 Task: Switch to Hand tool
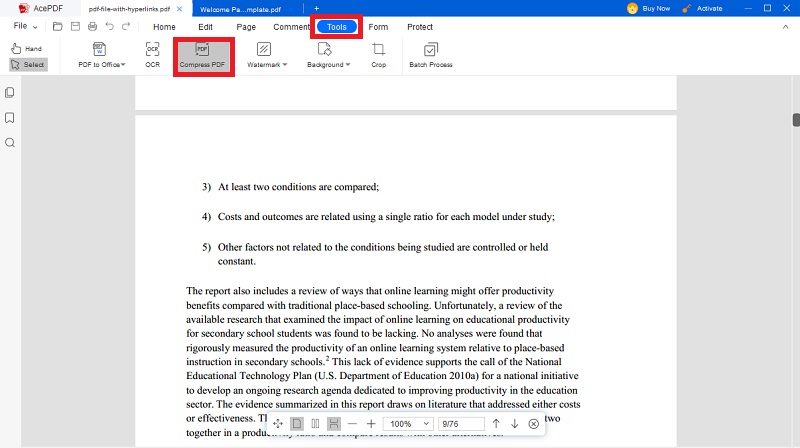(x=27, y=48)
